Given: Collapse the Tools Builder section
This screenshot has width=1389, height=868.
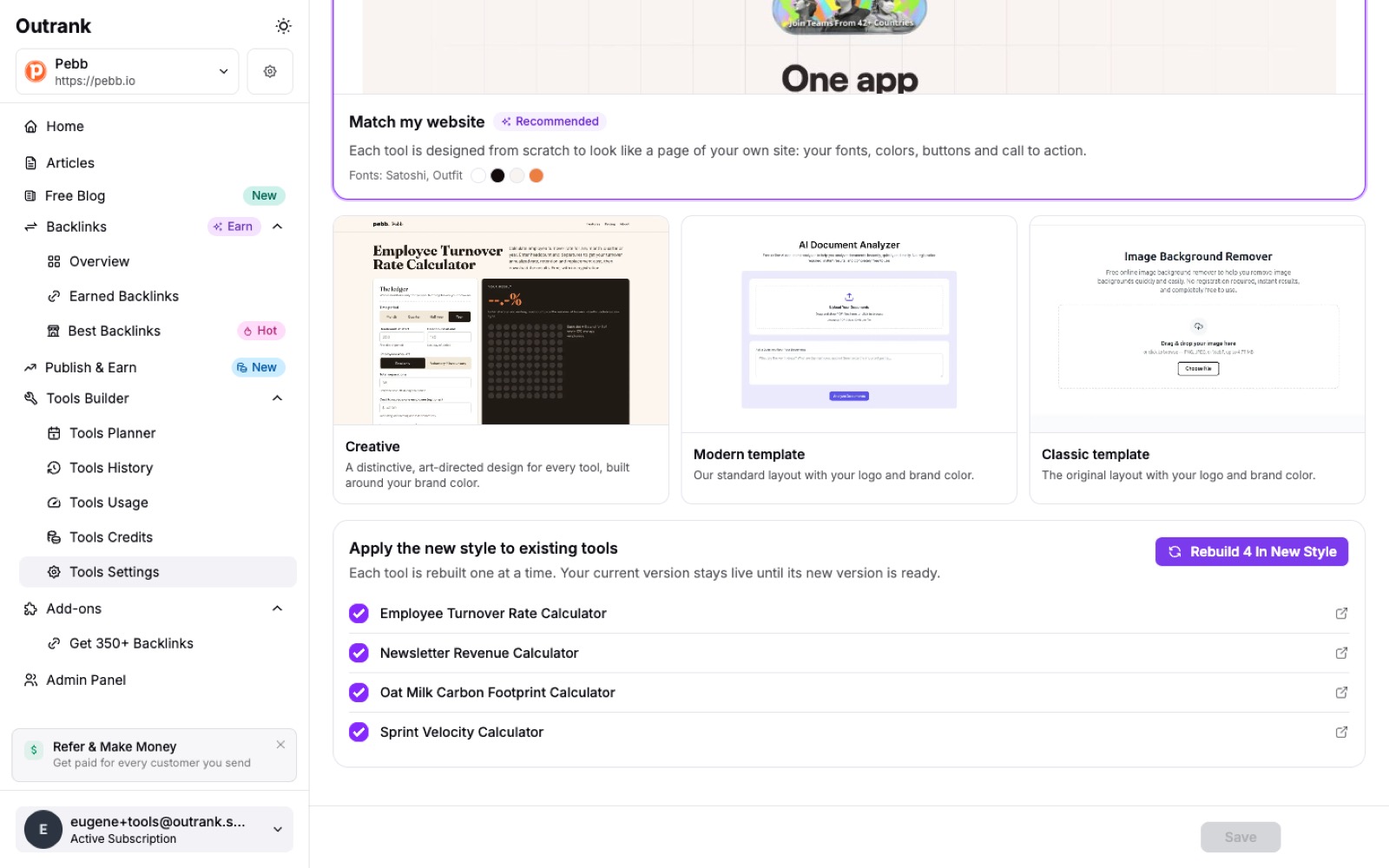Looking at the screenshot, I should coord(278,398).
